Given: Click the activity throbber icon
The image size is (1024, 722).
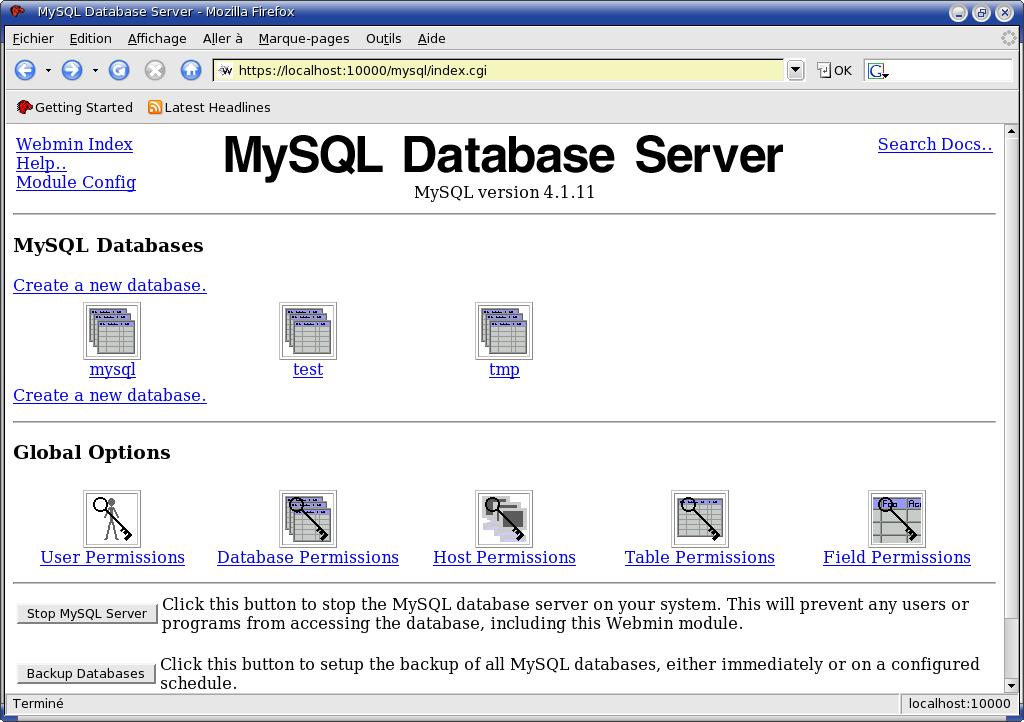Looking at the screenshot, I should (1009, 39).
